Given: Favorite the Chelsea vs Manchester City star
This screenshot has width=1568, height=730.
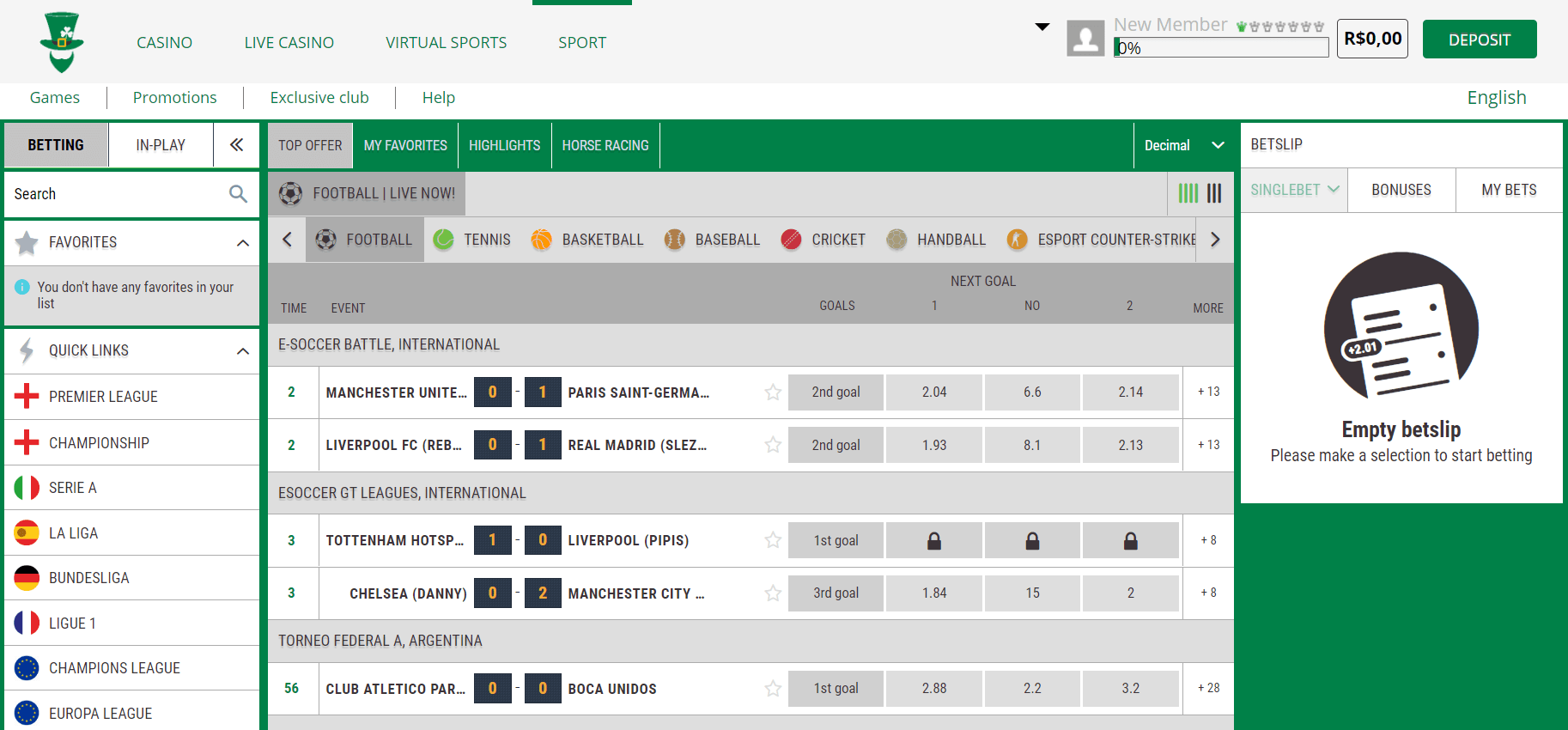Looking at the screenshot, I should coord(773,593).
